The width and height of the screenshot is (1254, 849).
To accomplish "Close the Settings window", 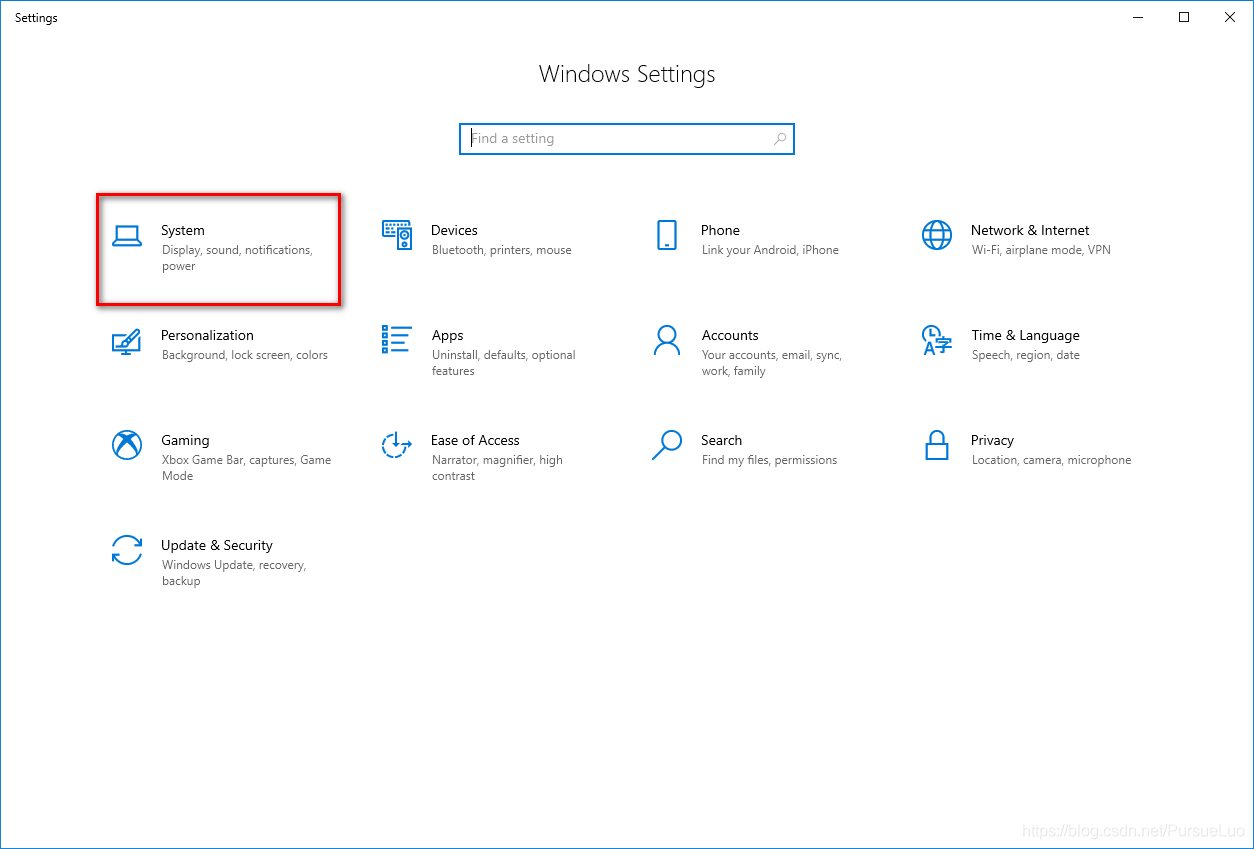I will tap(1230, 17).
